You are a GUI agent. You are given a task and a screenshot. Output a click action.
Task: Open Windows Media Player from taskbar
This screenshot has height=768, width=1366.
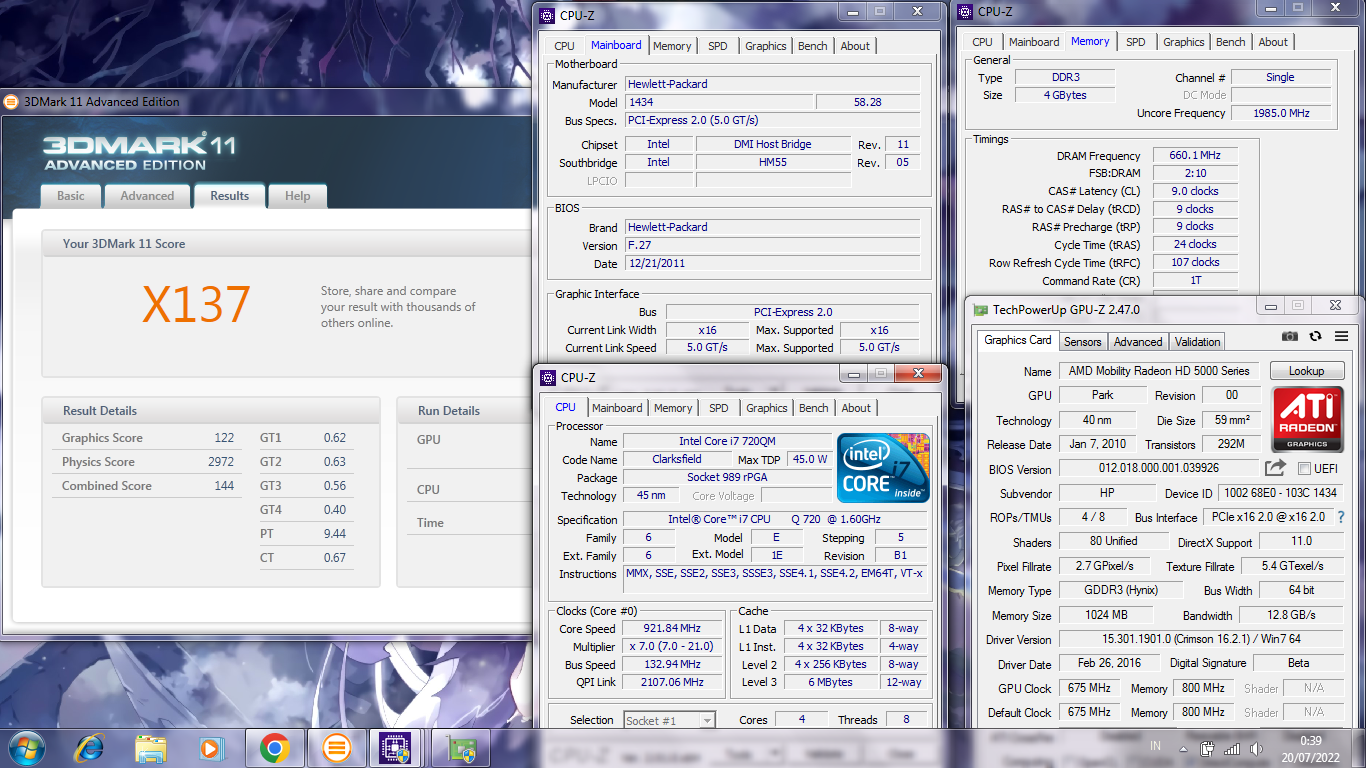click(211, 747)
